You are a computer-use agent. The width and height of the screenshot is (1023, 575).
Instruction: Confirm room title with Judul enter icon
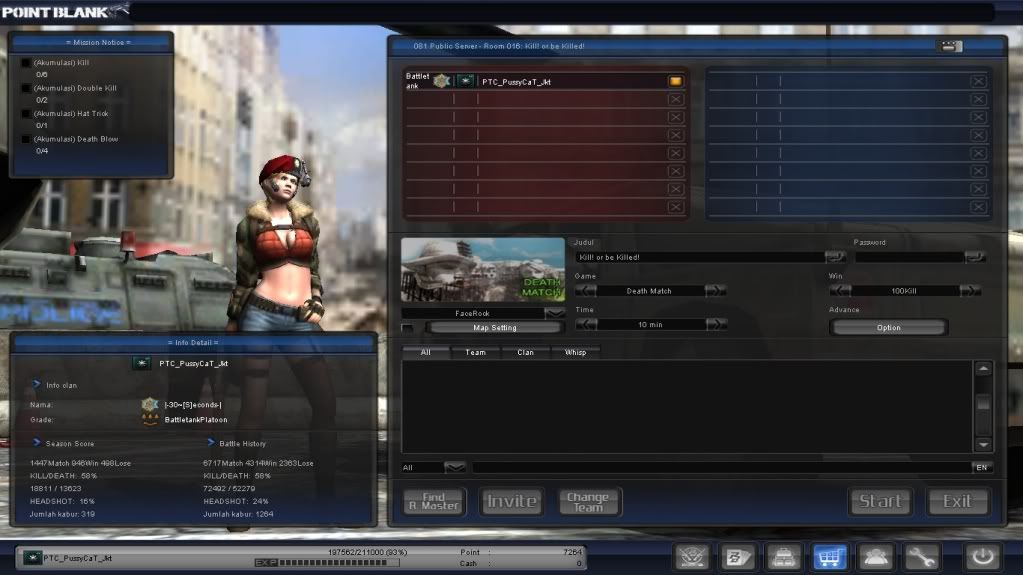click(835, 257)
